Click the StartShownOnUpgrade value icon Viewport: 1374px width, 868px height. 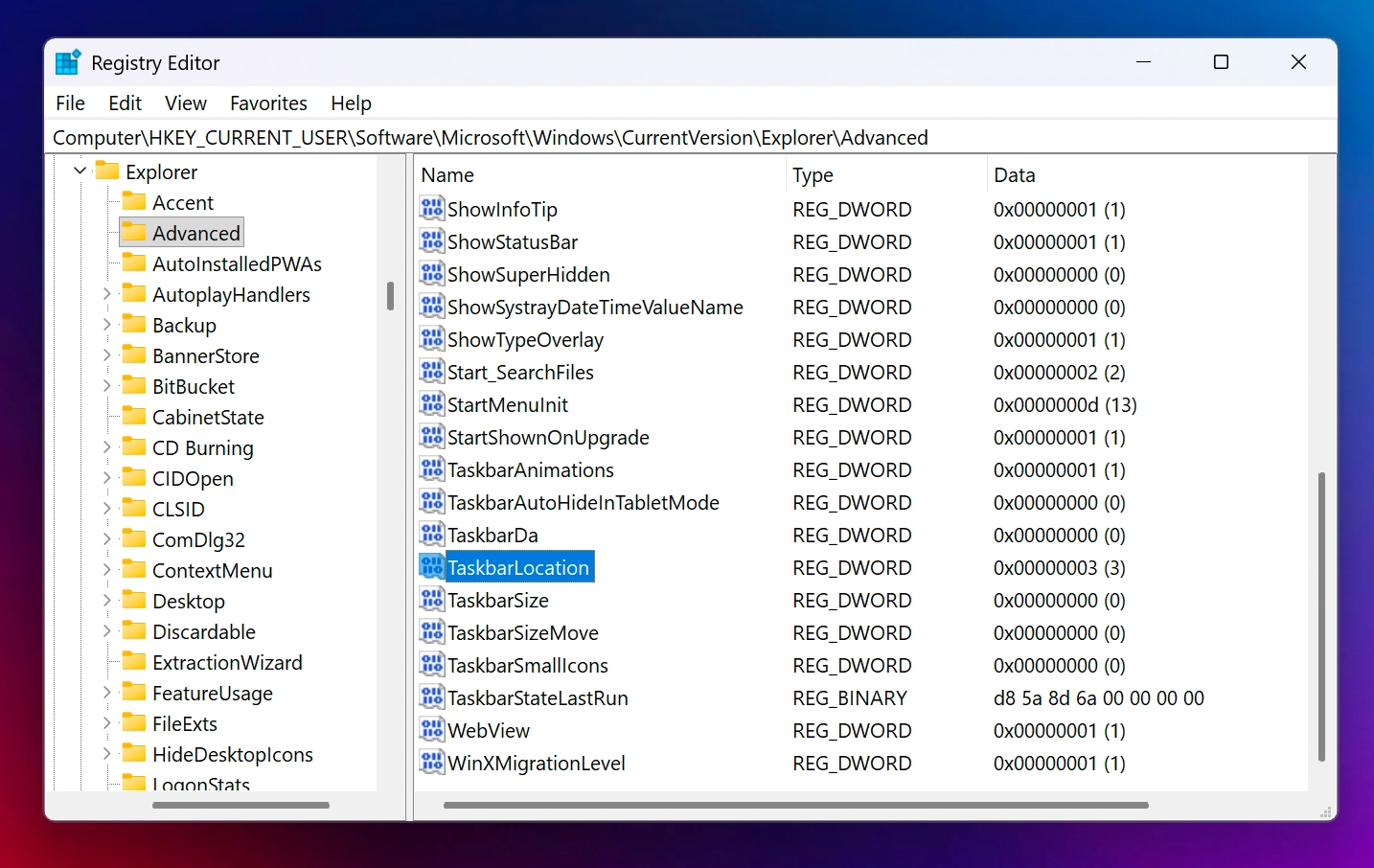pos(432,436)
